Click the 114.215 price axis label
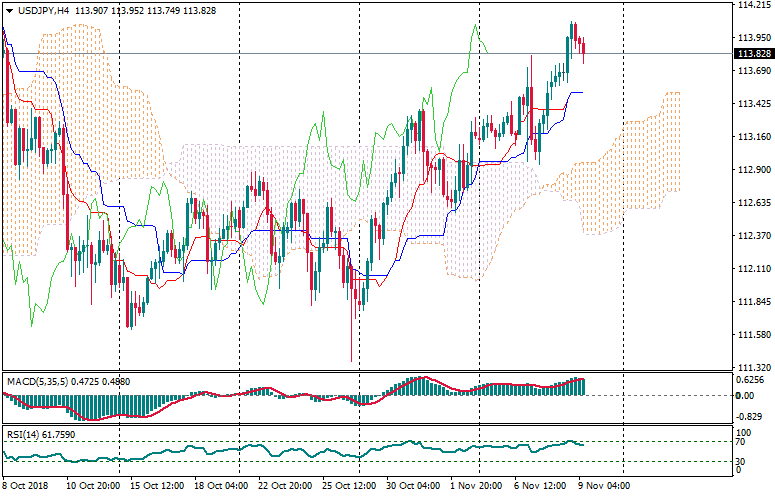The height and width of the screenshot is (497, 775). (x=753, y=5)
